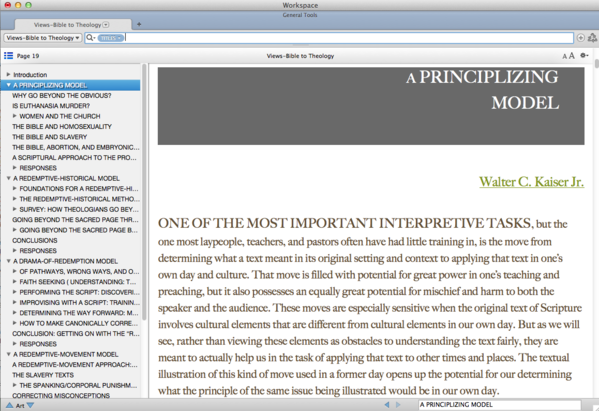This screenshot has width=599, height=411.
Task: Open the TITLES search field selector
Action: coord(111,38)
